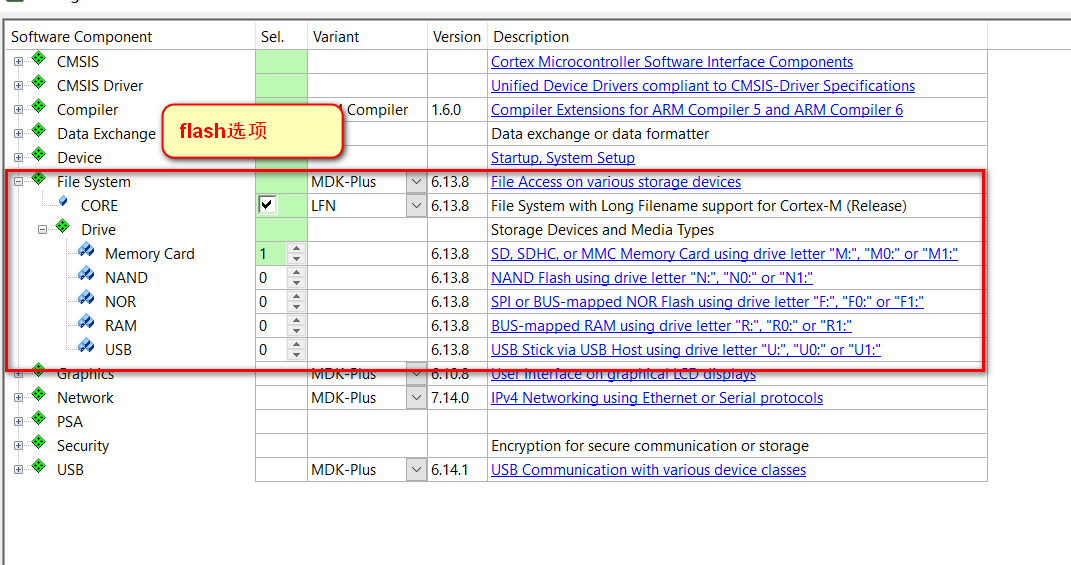Click the File System green diamond icon
The image size is (1071, 565).
click(x=39, y=180)
